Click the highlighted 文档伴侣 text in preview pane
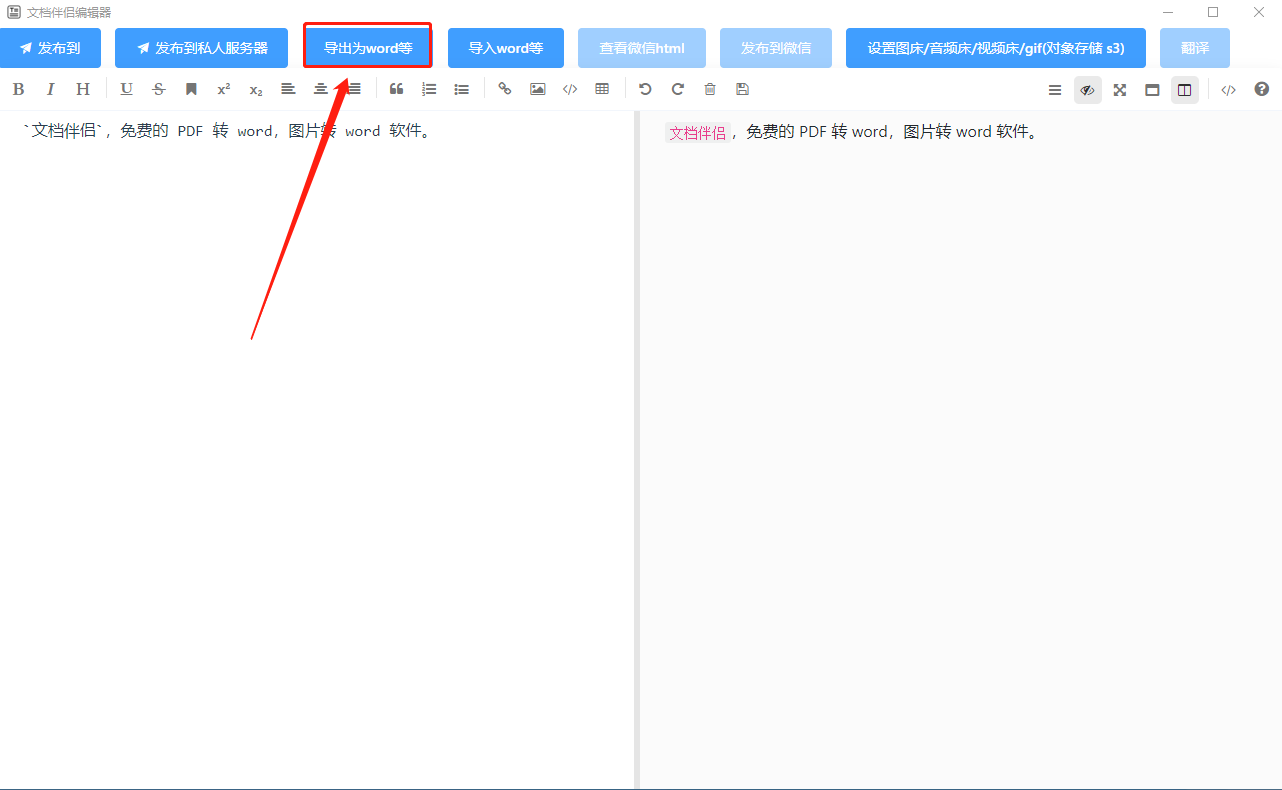Viewport: 1282px width, 790px height. point(698,133)
